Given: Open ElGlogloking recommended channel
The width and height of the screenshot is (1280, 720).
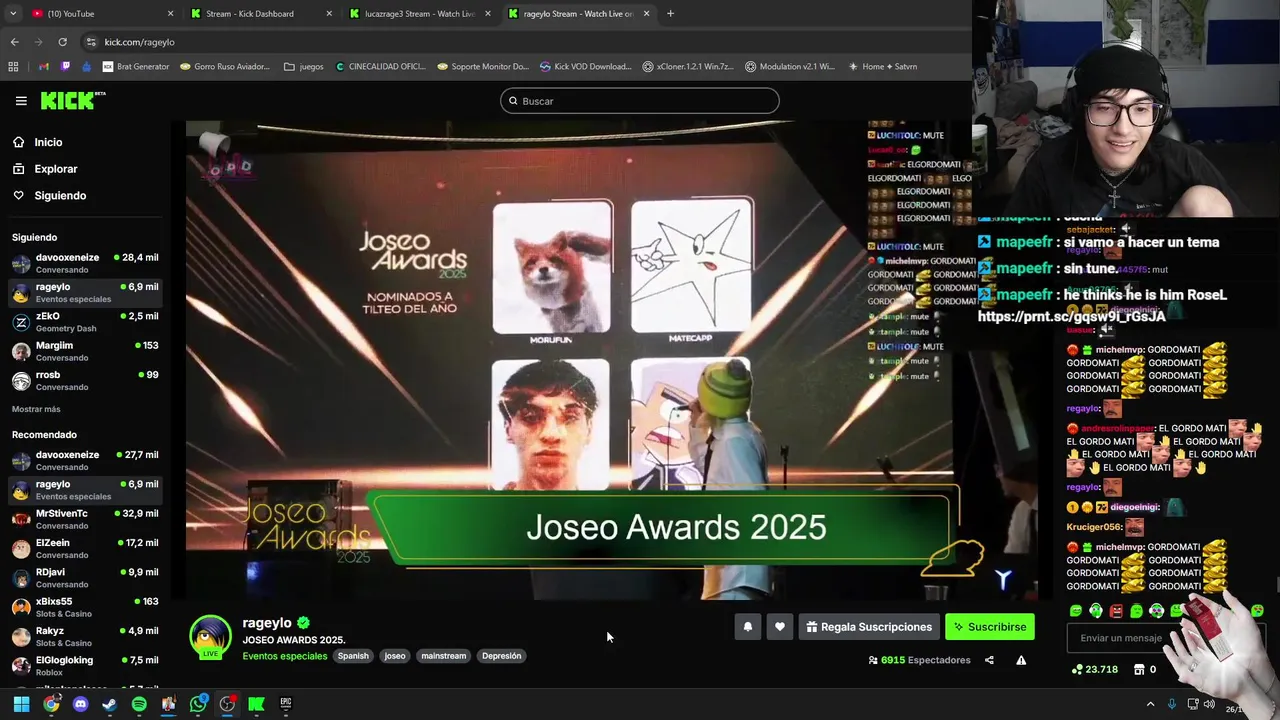Looking at the screenshot, I should [x=85, y=666].
